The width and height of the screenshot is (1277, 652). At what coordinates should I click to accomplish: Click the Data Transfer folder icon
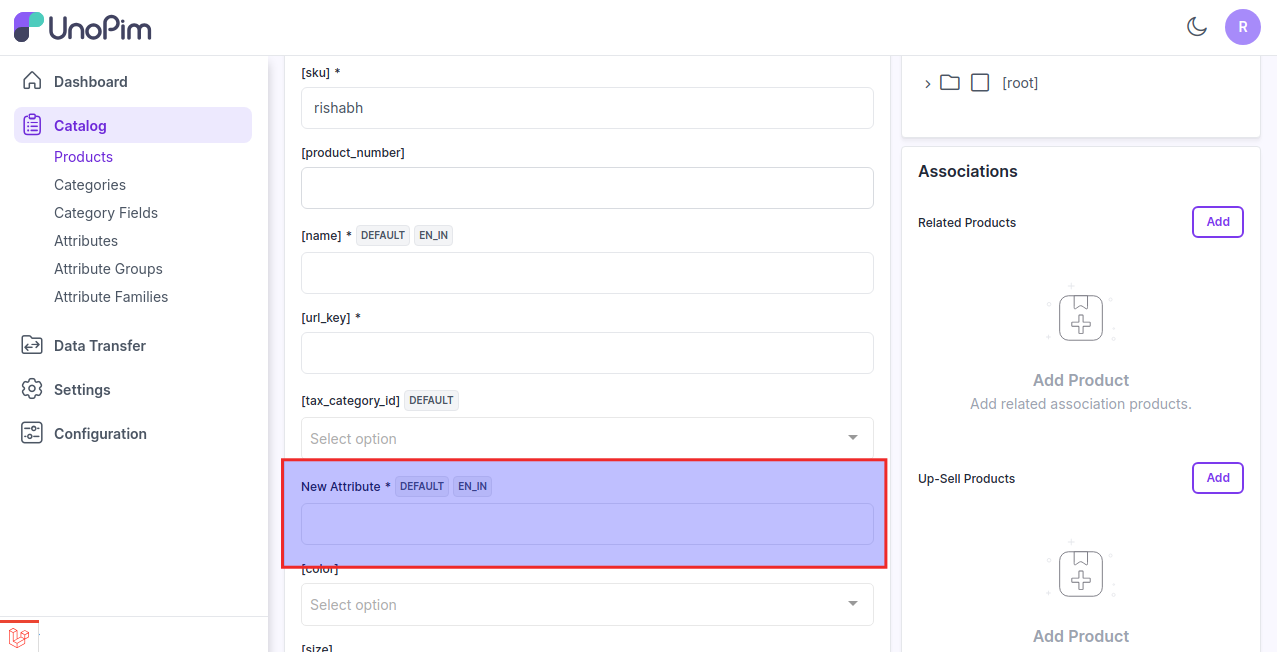[x=32, y=345]
